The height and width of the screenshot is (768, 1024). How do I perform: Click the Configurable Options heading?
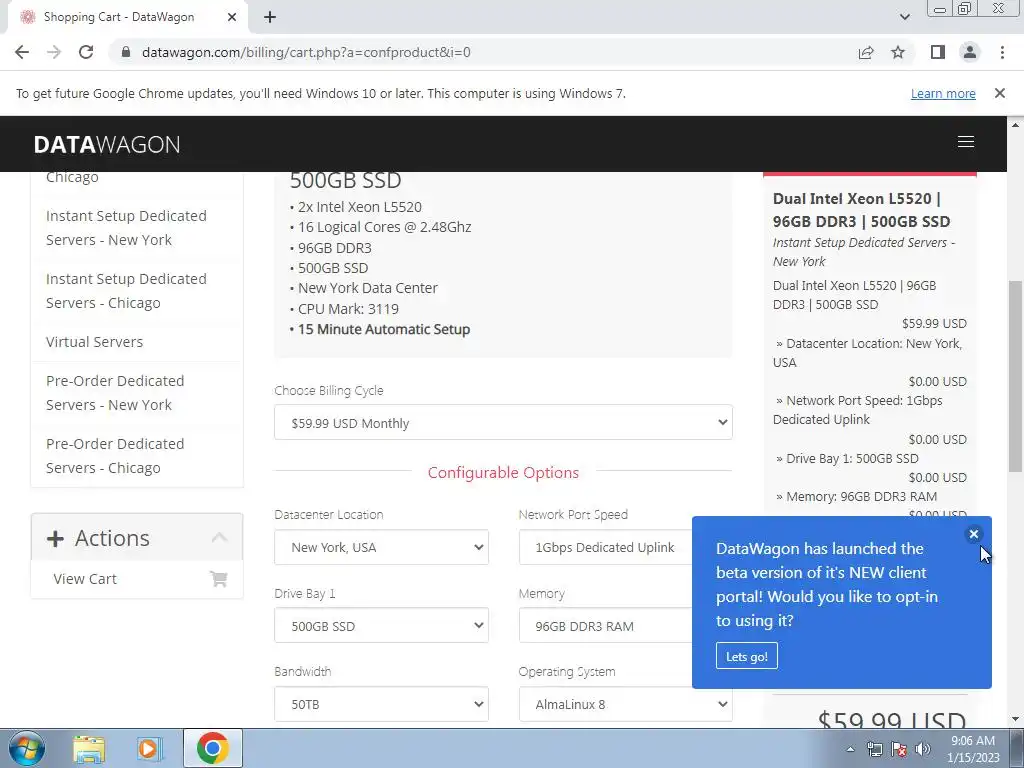[x=503, y=472]
